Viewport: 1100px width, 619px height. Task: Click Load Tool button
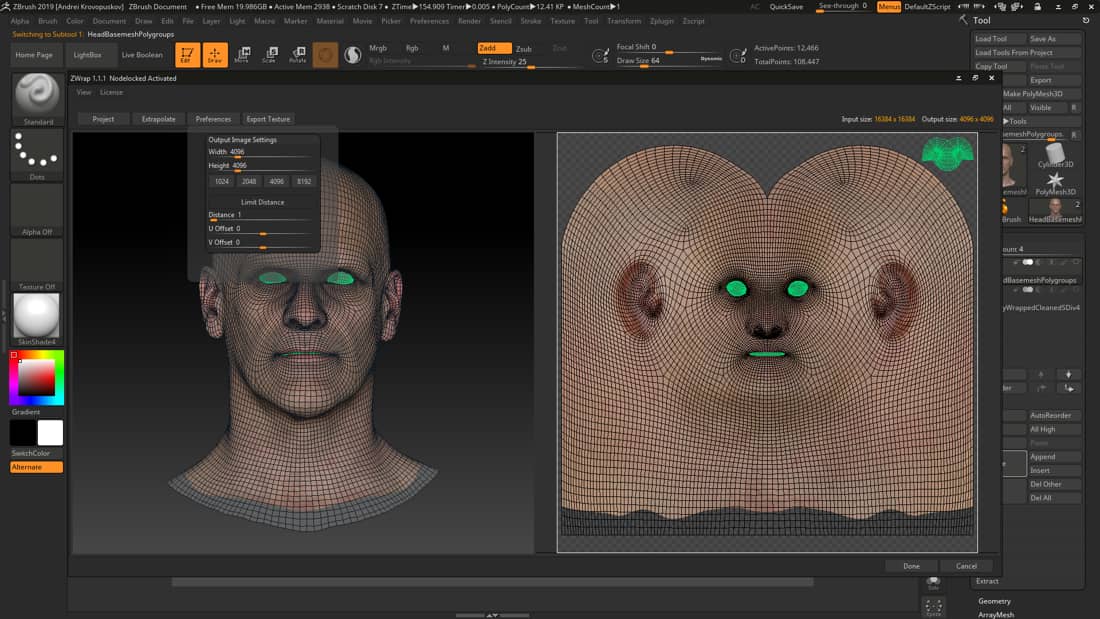coord(998,39)
